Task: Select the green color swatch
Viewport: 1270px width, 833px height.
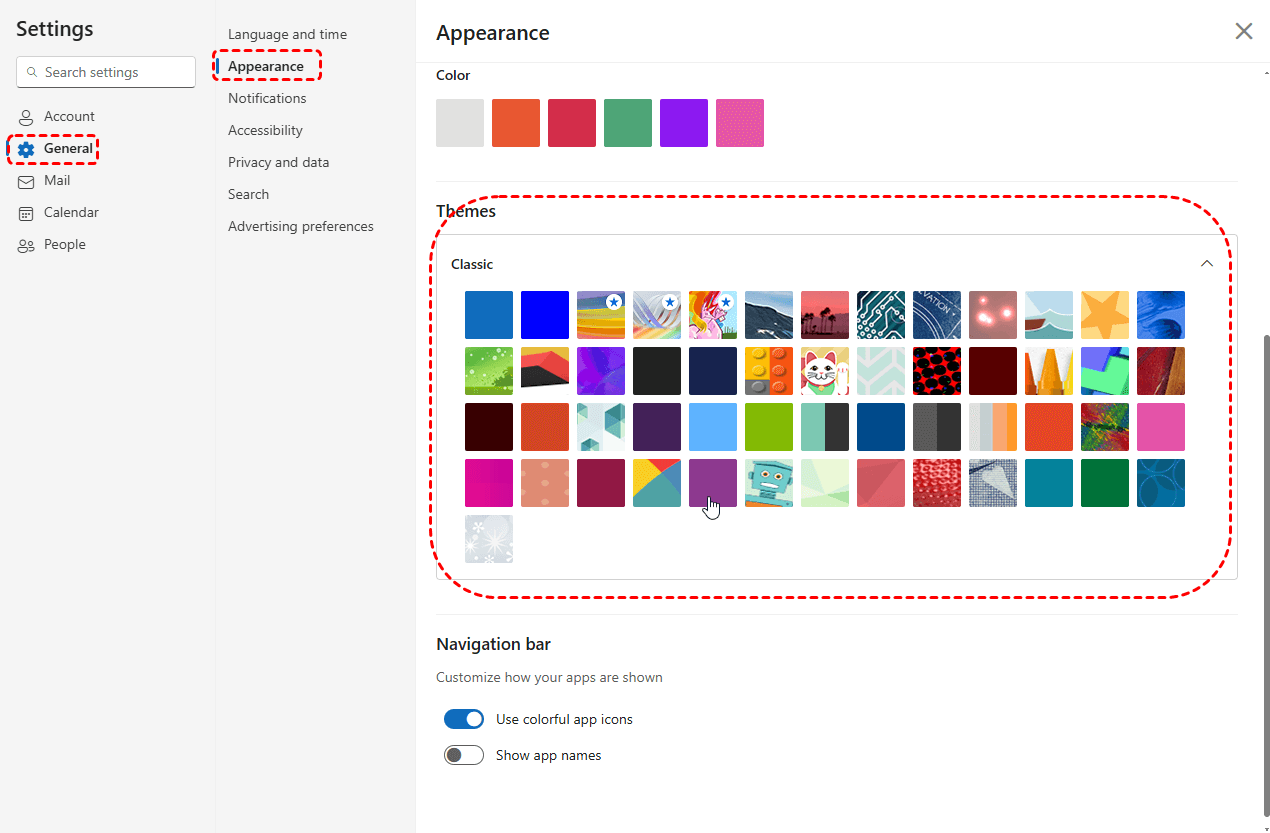Action: (628, 123)
